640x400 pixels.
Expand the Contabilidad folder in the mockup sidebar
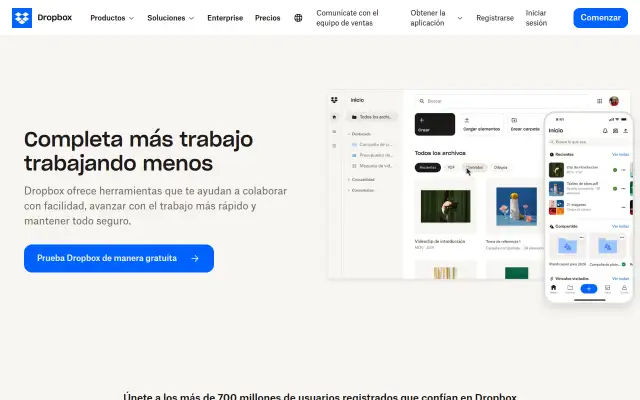361,180
